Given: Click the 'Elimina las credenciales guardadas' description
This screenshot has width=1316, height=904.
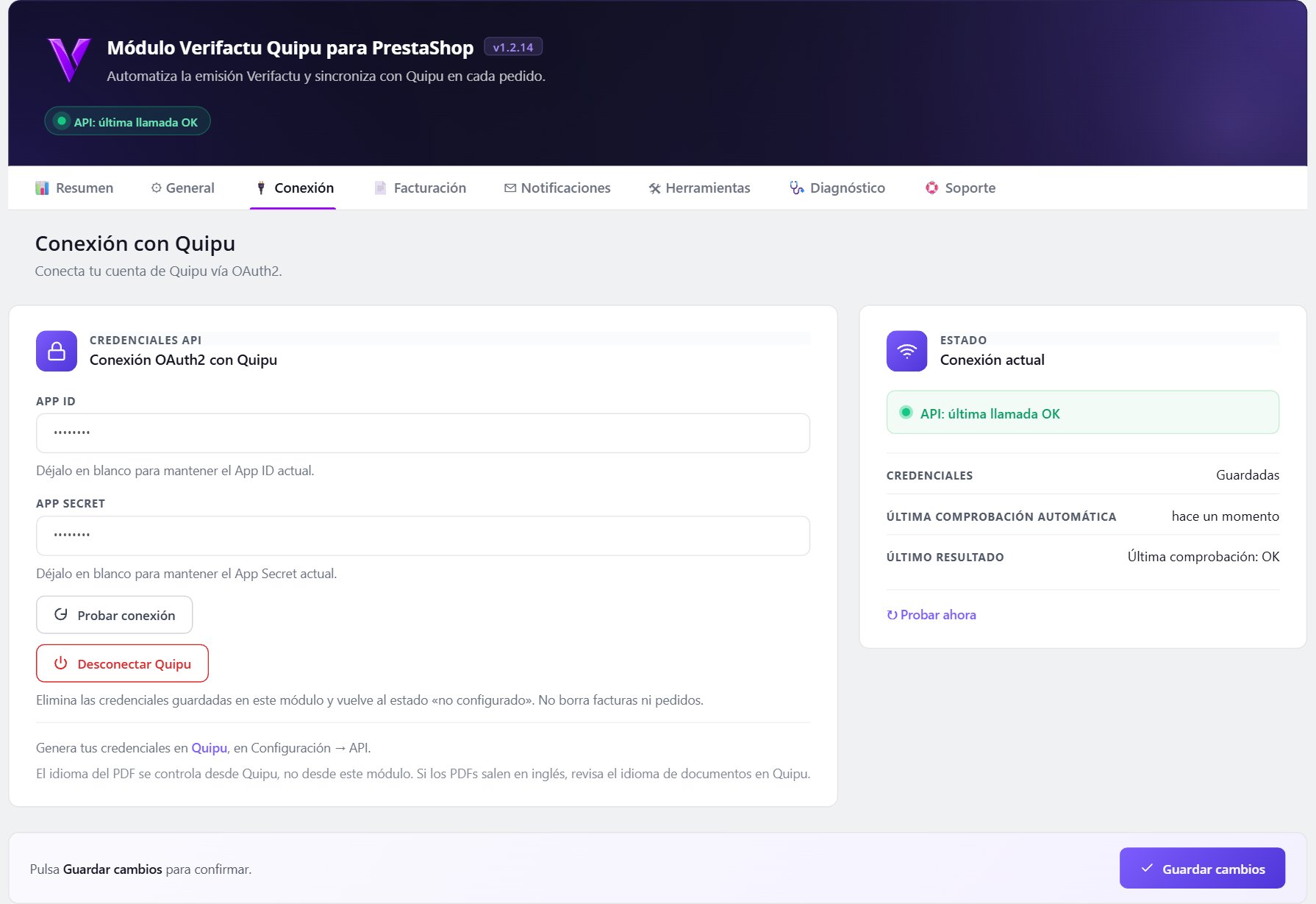Looking at the screenshot, I should [x=370, y=700].
